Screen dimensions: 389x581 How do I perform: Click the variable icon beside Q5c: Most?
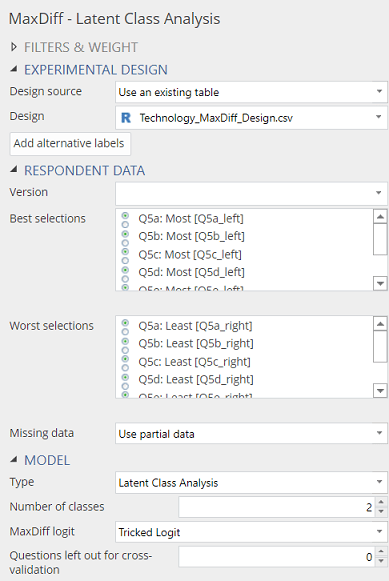125,256
